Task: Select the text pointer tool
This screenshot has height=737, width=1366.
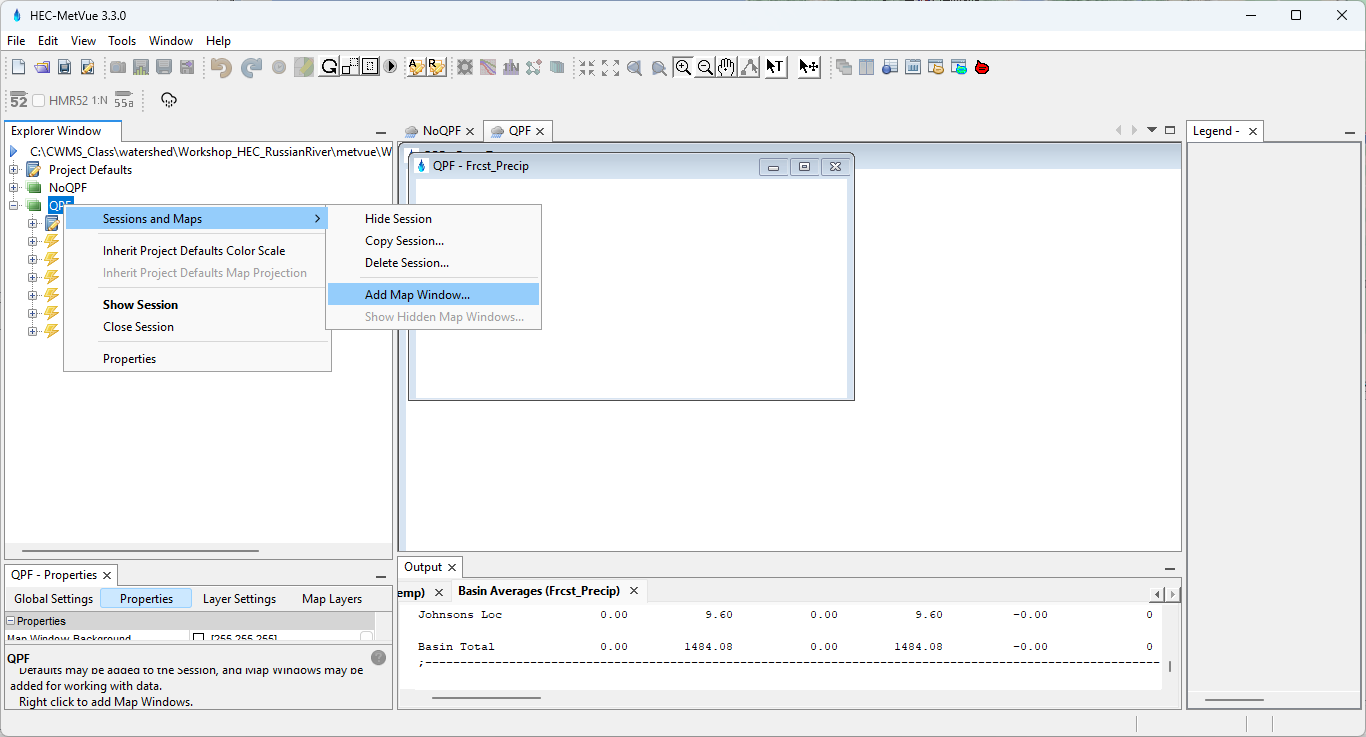Action: pyautogui.click(x=775, y=67)
